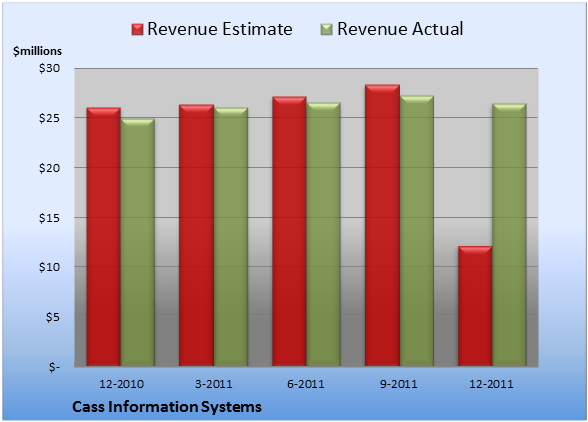Select the green actual bar for 12-2010

coord(138,242)
